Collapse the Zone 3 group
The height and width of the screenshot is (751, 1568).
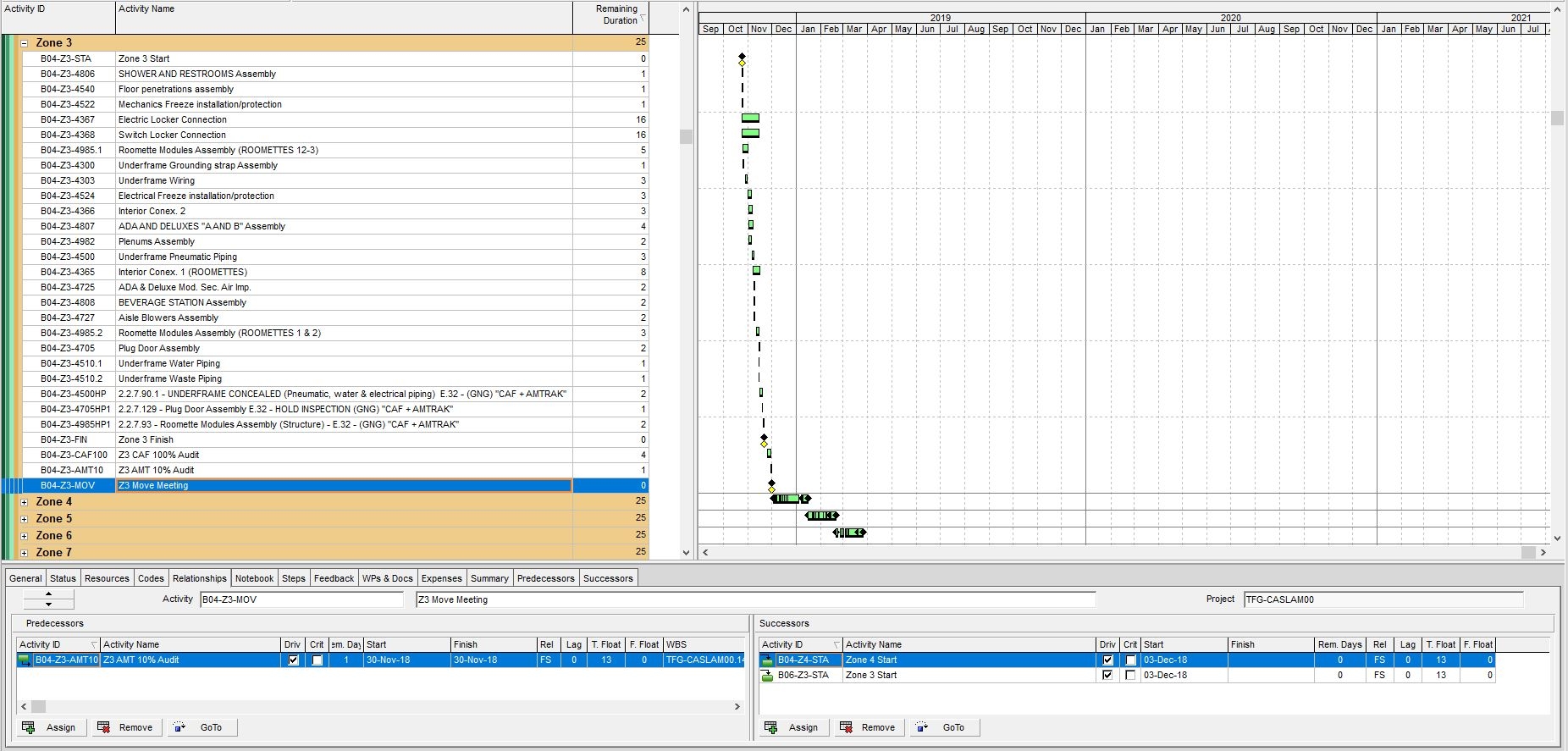[25, 43]
